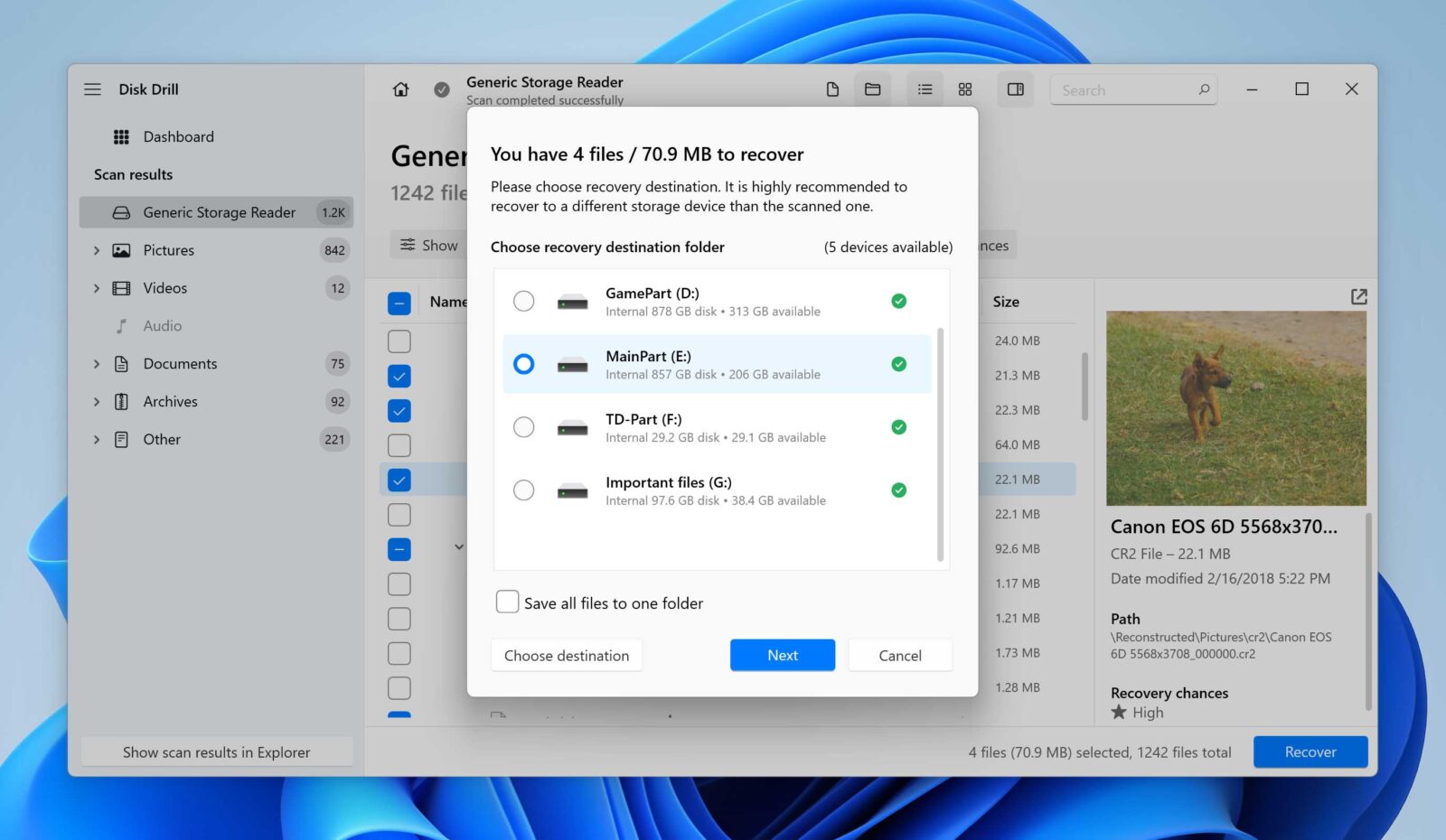Expand the Archives category
Image resolution: width=1446 pixels, height=840 pixels.
[x=97, y=401]
